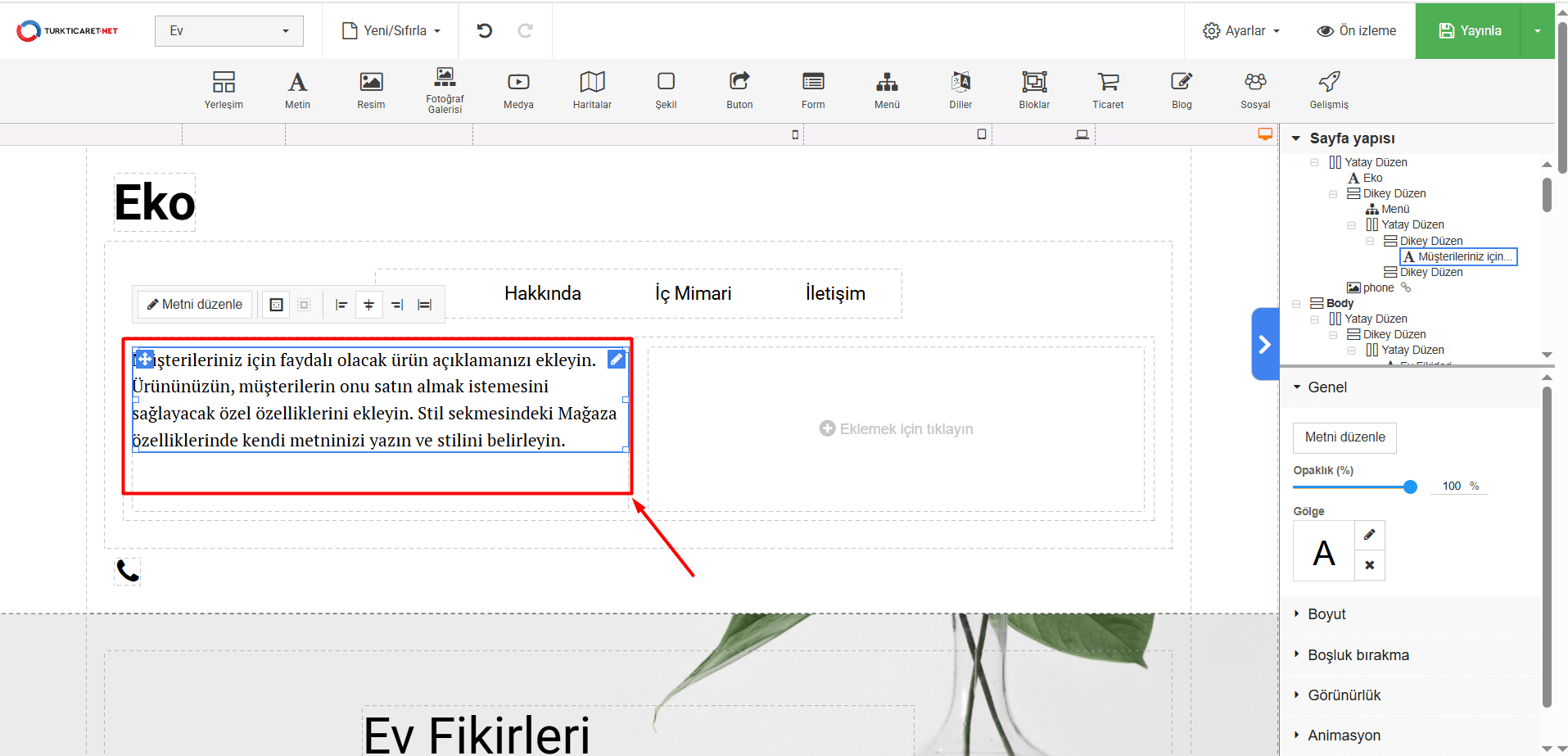Expand the Boyut section
Screen dimensions: 1568x756
click(1326, 614)
